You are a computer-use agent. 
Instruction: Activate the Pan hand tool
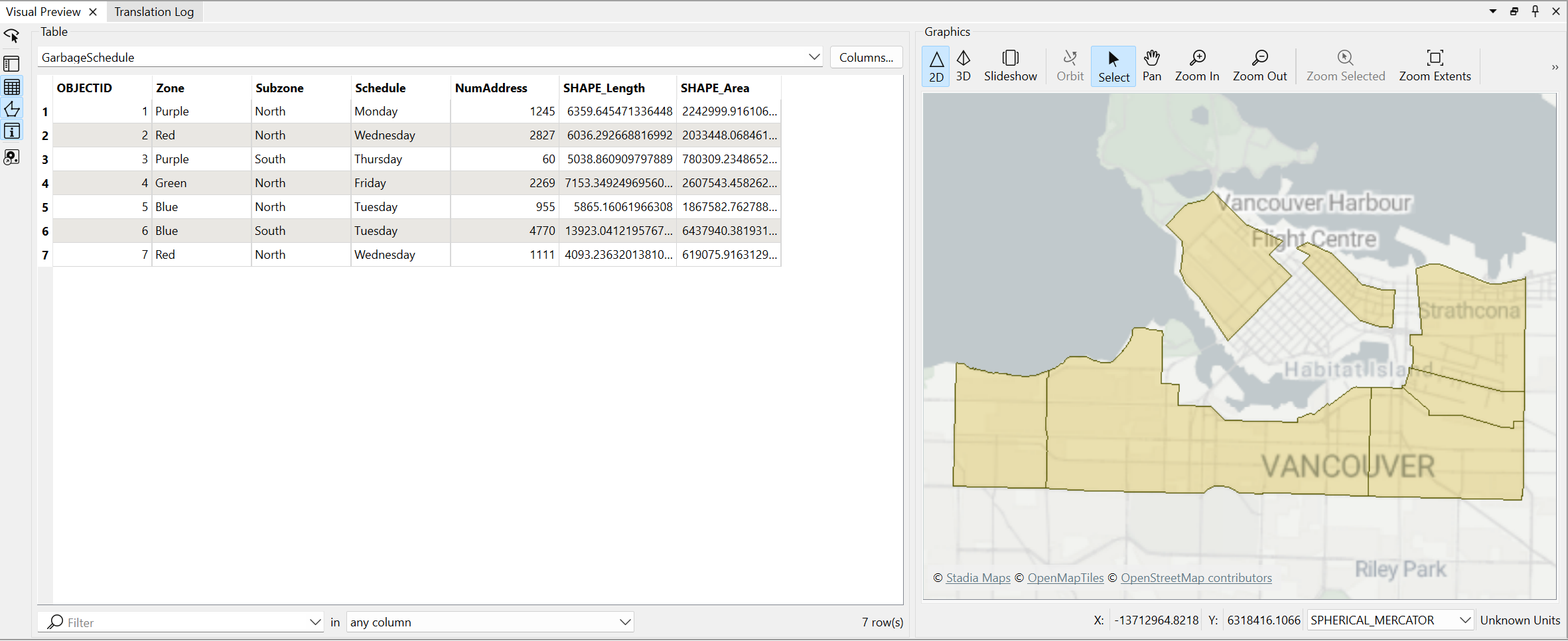pyautogui.click(x=1151, y=66)
